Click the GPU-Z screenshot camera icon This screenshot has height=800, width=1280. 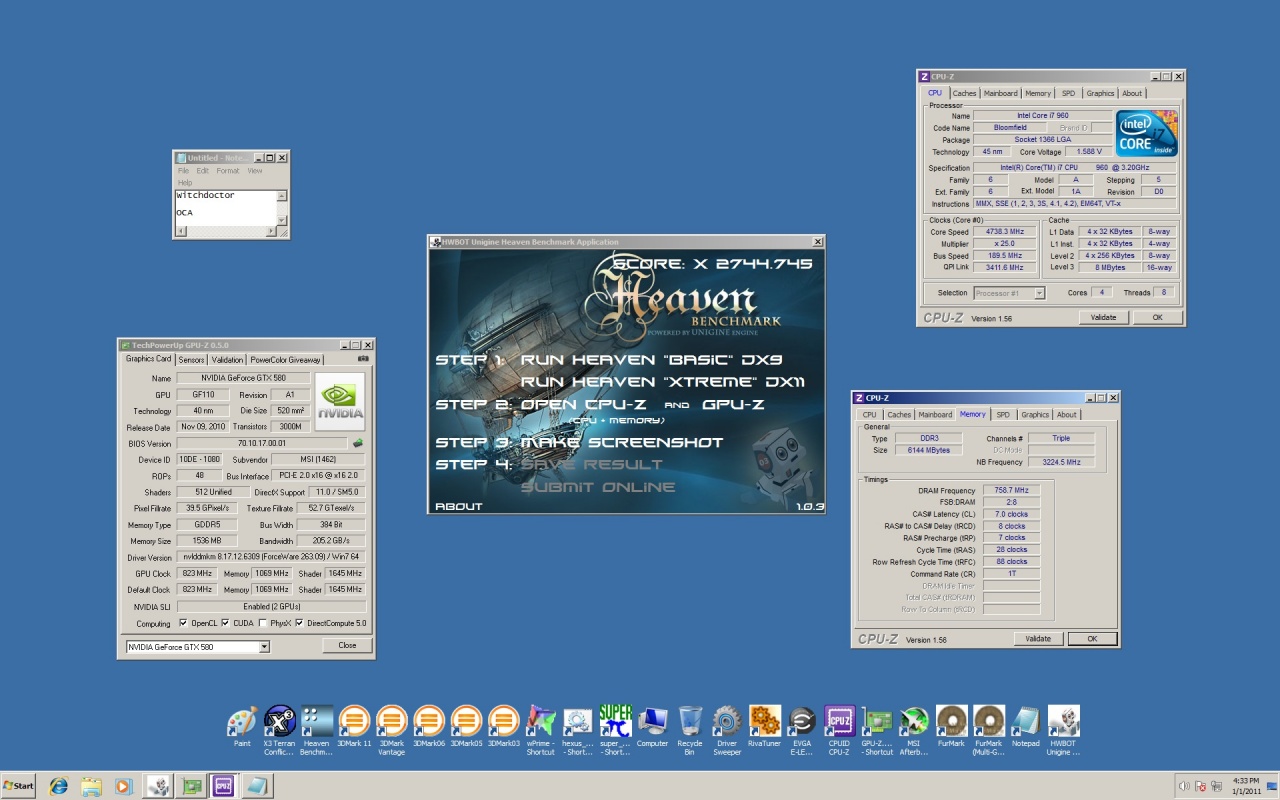[x=363, y=359]
